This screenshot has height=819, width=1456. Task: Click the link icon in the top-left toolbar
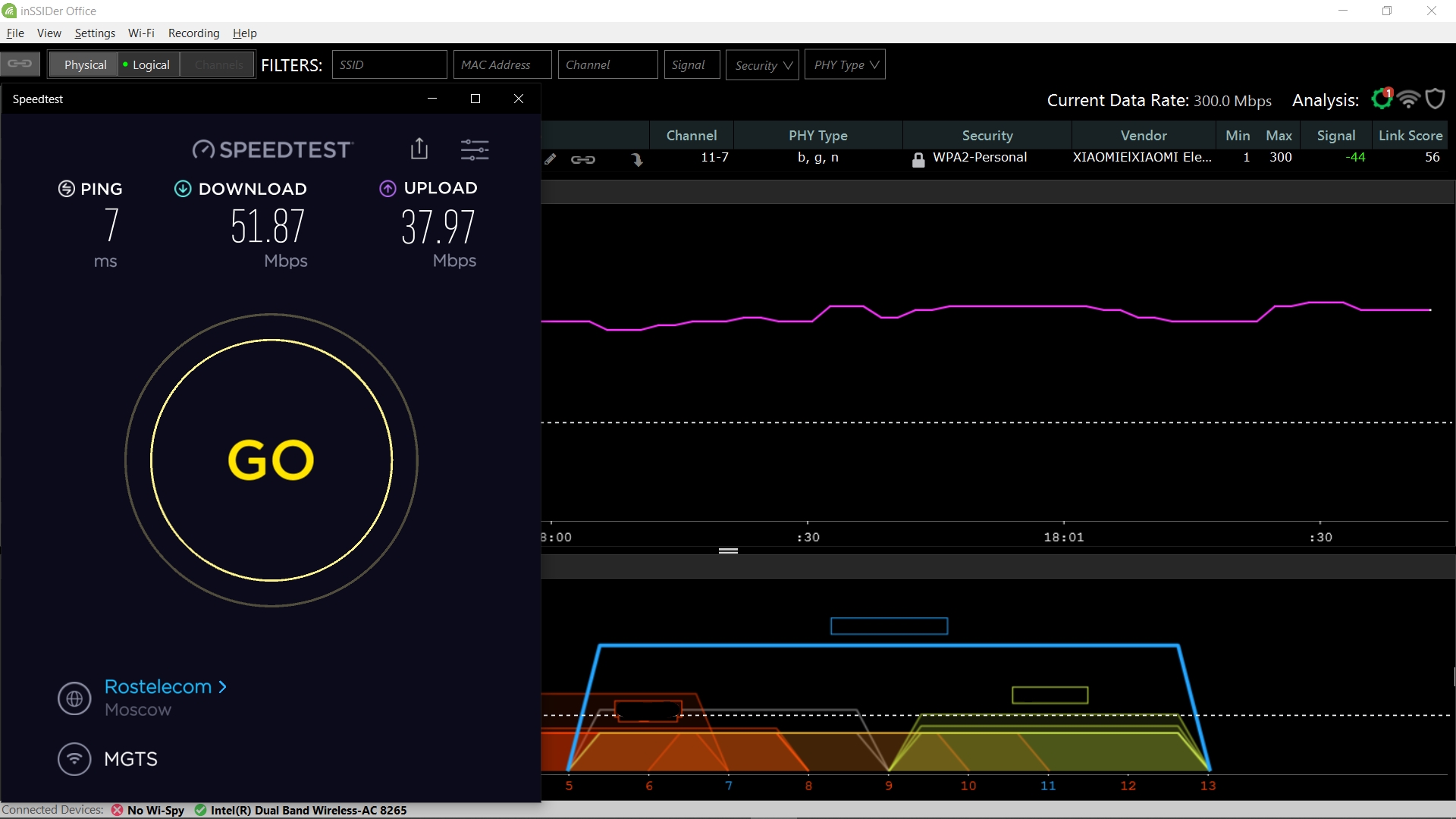pyautogui.click(x=20, y=64)
